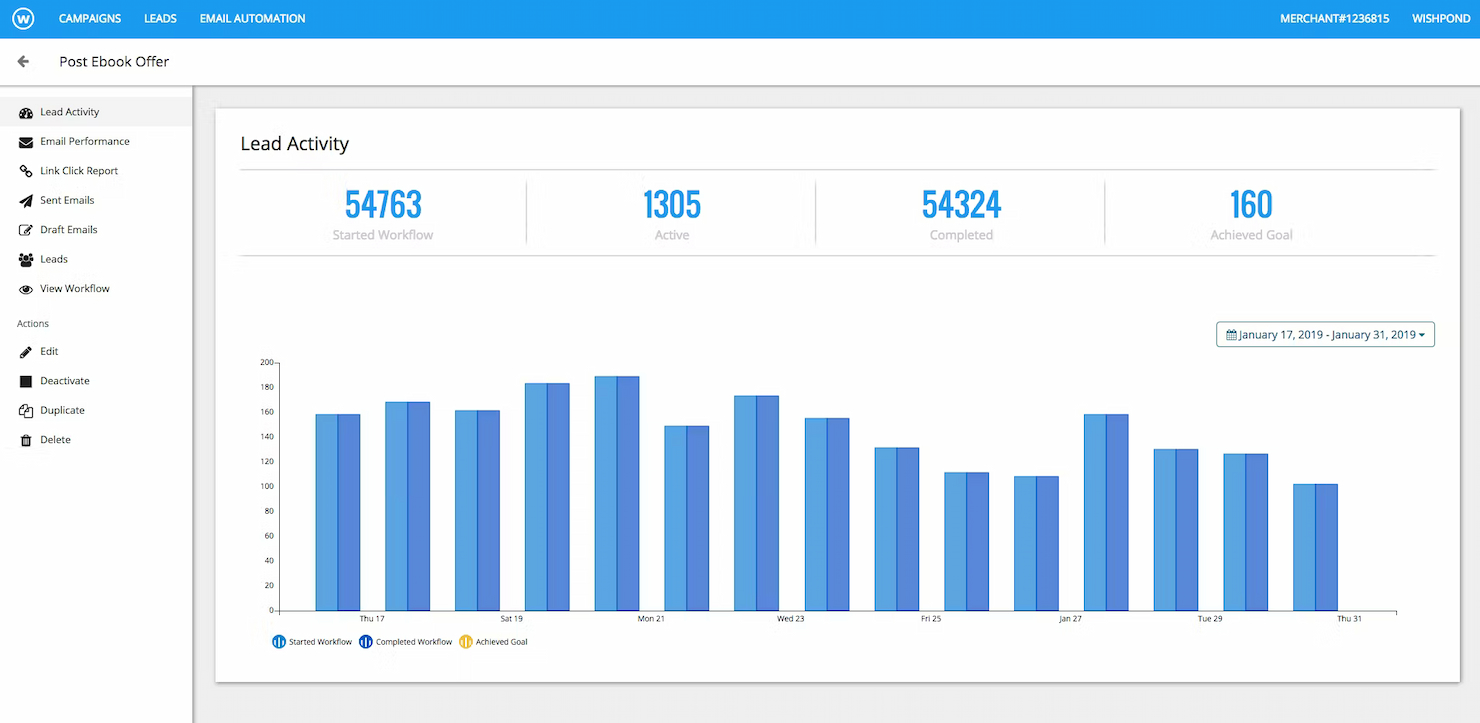Viewport: 1480px width, 723px height.
Task: Switch to the Campaigns menu
Action: (89, 18)
